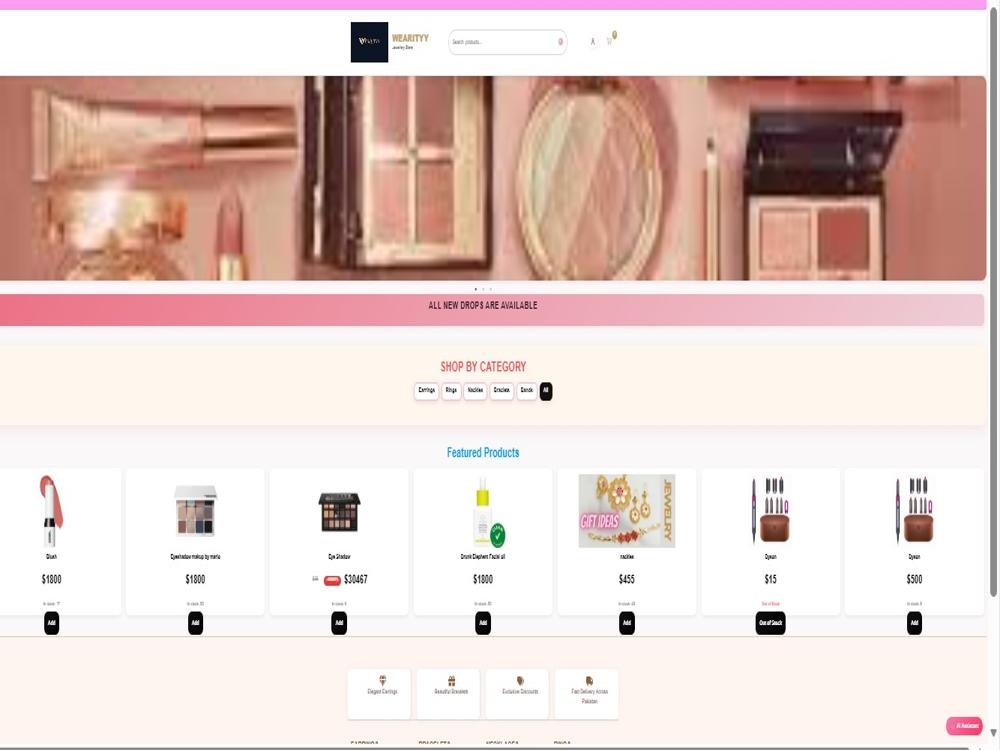Viewport: 1000px width, 750px height.
Task: Click the Fast Delivery Across Pakistan card
Action: [x=587, y=694]
